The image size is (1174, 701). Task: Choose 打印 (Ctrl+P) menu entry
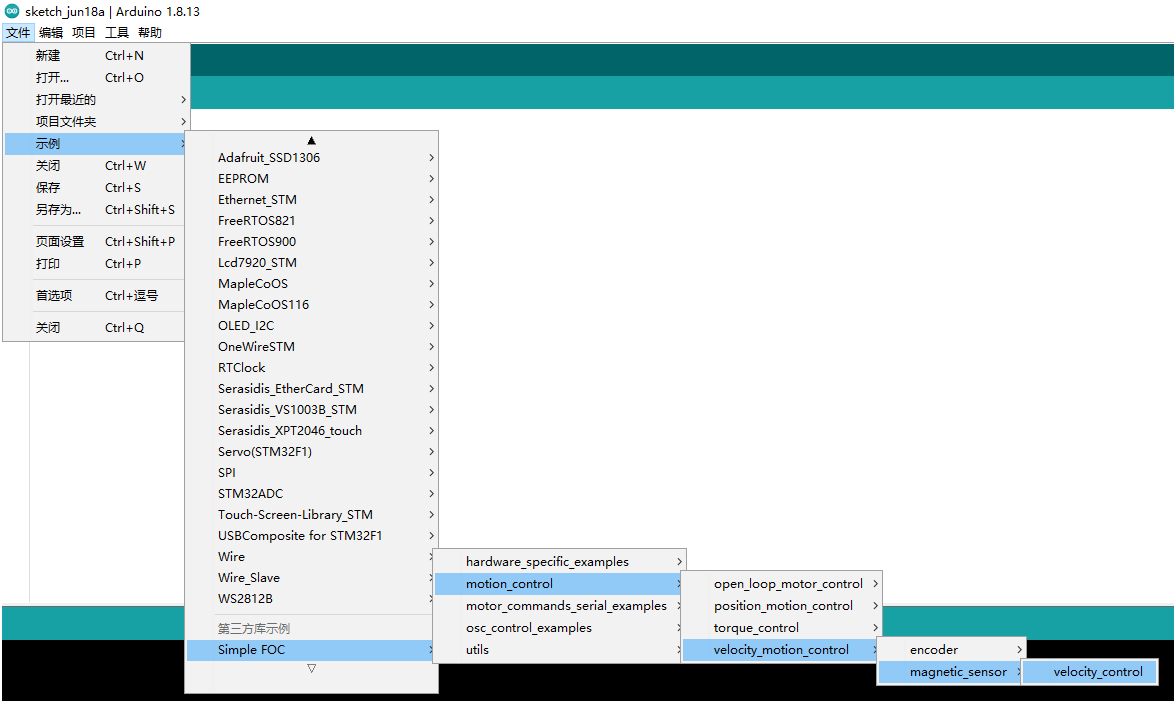point(96,264)
